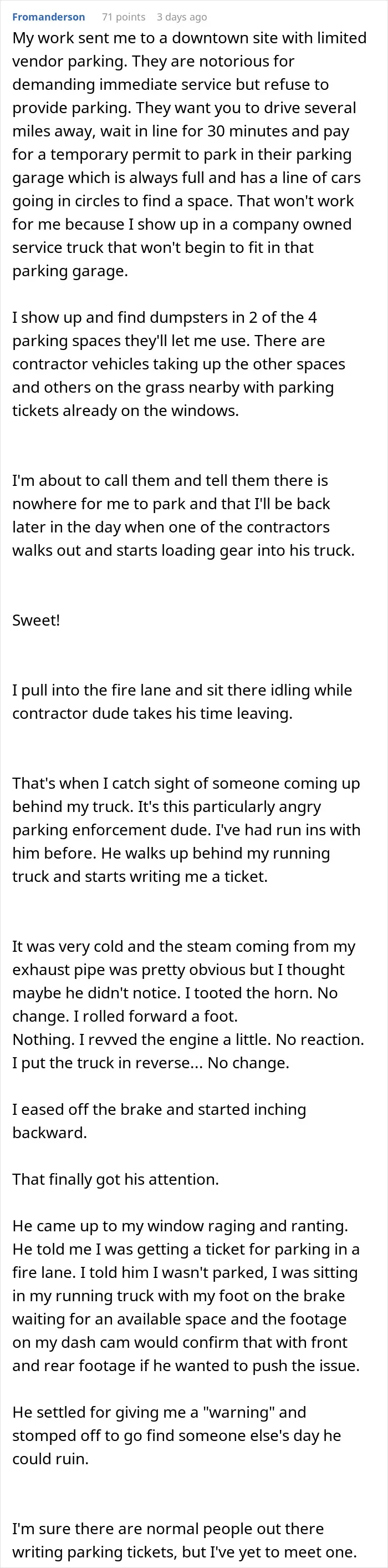Click the paragraph about angry parking enforcement dude

pos(186,830)
